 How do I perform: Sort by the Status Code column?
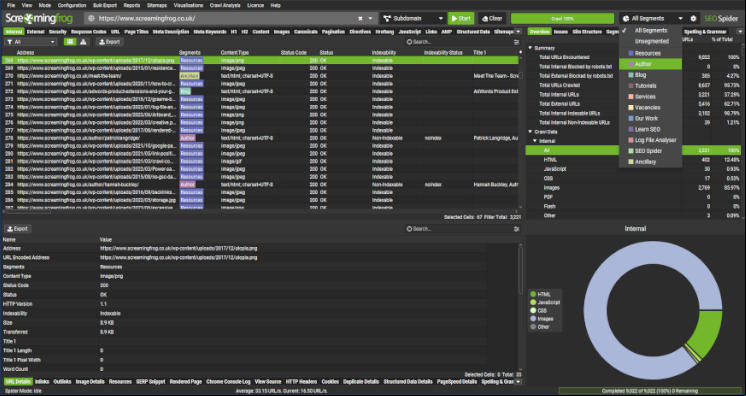coord(294,52)
